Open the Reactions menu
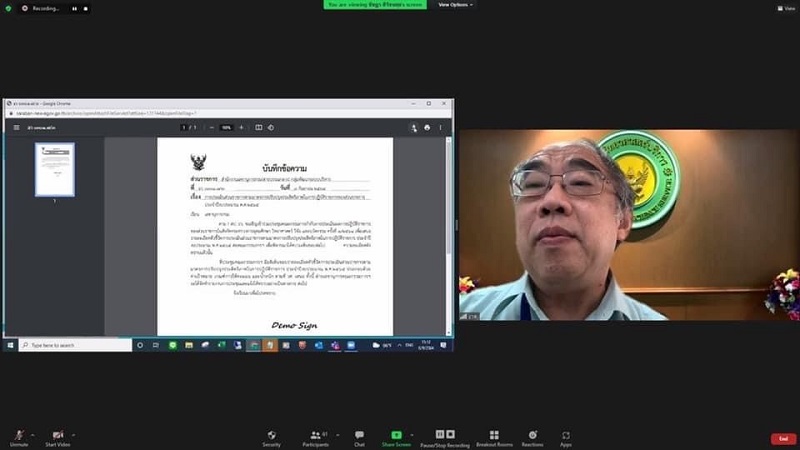 [x=532, y=435]
